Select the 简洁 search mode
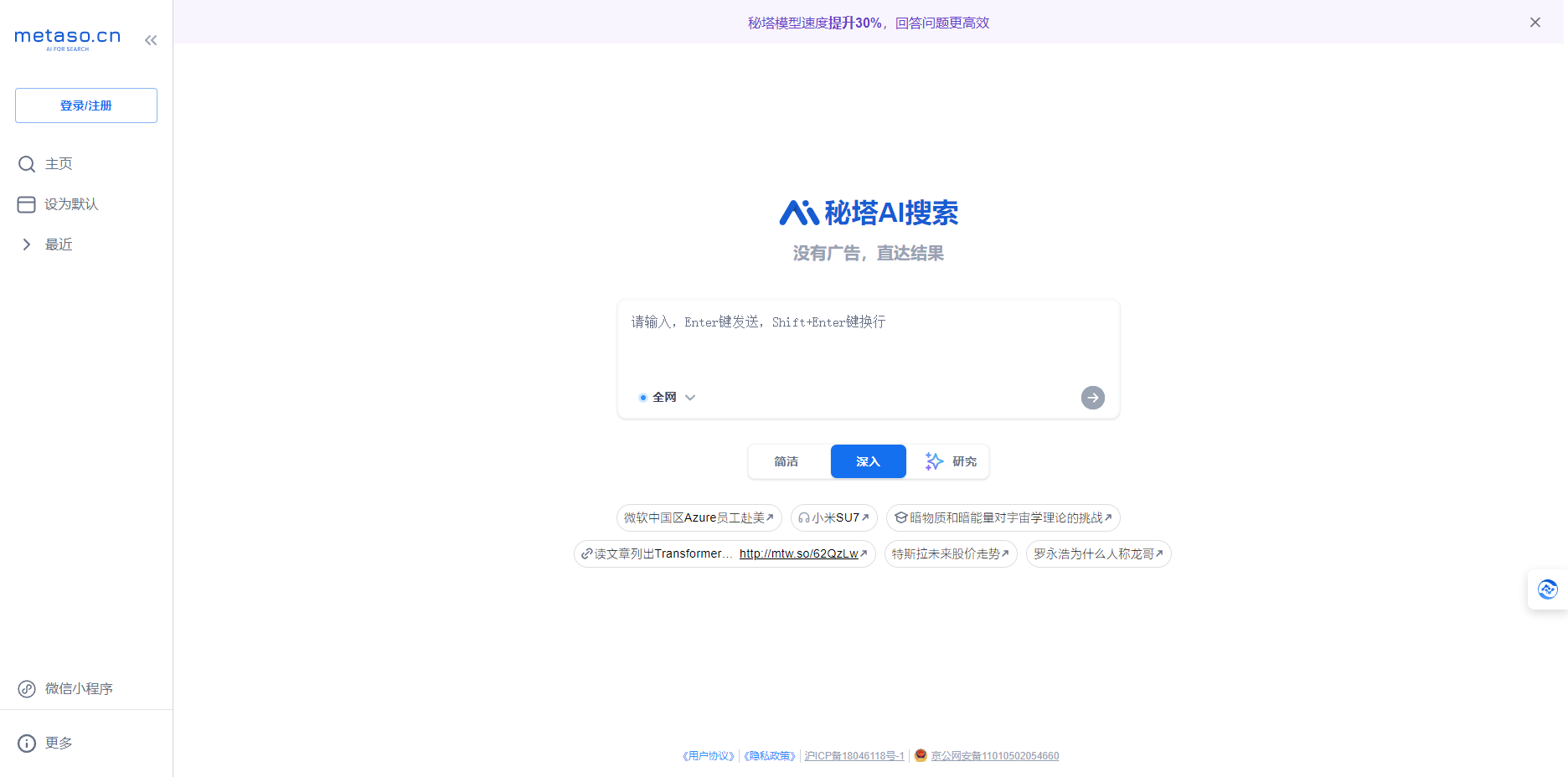The height and width of the screenshot is (777, 1568). pos(786,461)
